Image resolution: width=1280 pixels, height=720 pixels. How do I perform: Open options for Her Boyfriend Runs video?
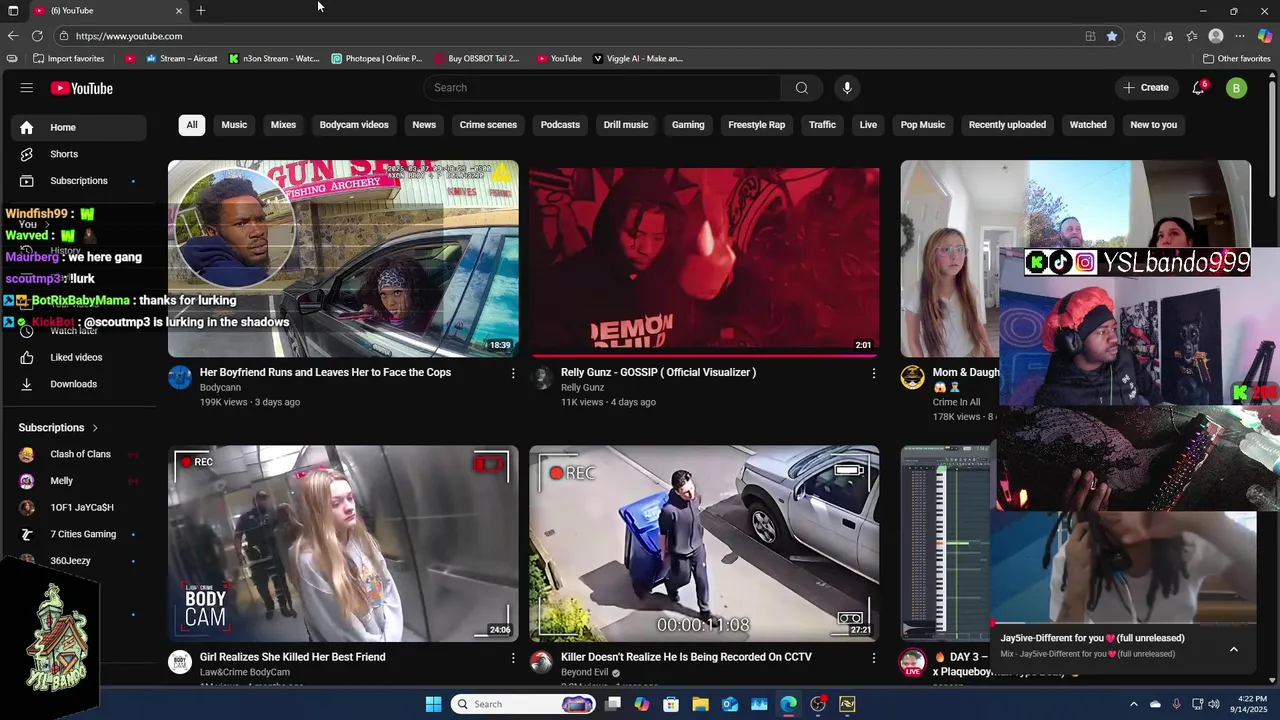tap(513, 373)
